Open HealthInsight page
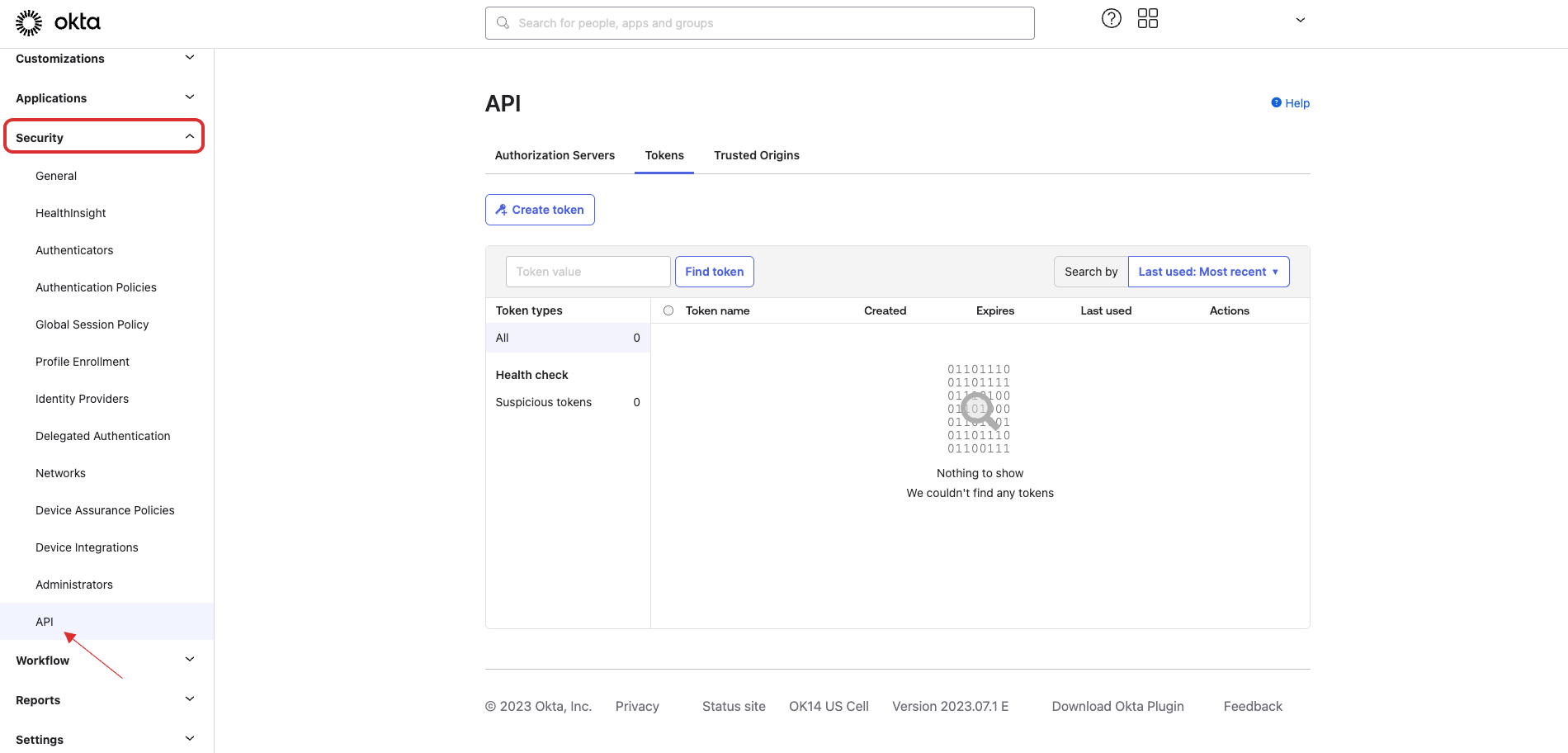 71,213
